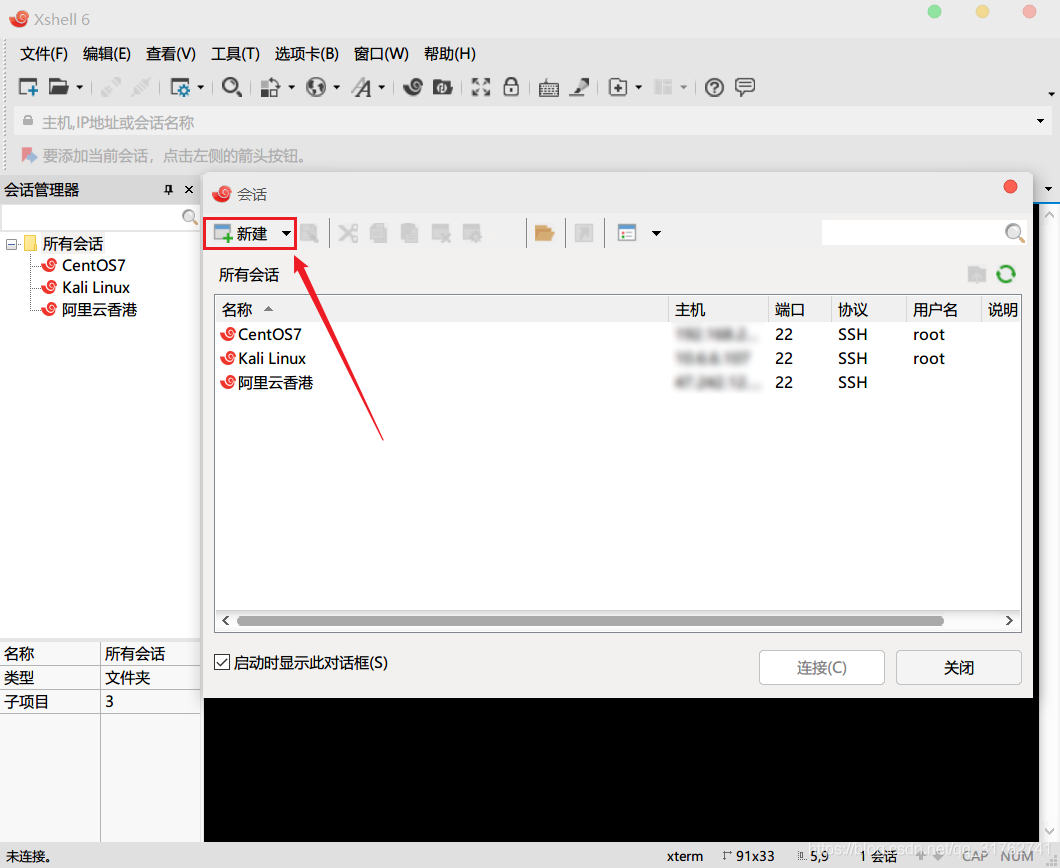Screen dimensions: 1060x868
Task: Open the 窗口(W) menu
Action: click(381, 54)
